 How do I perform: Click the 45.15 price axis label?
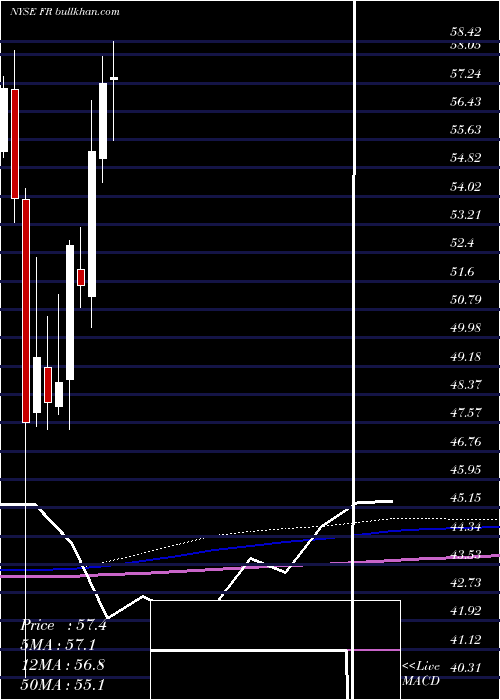click(465, 497)
